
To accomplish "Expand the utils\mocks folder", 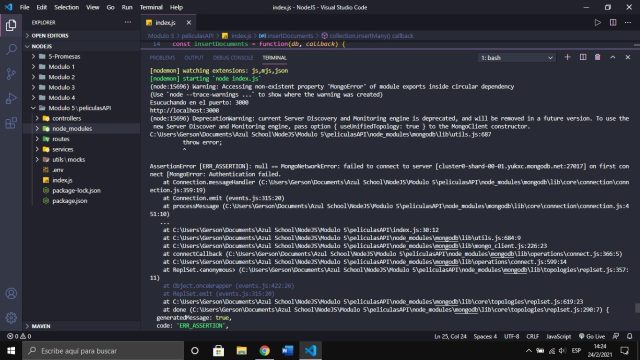I will (82, 160).
